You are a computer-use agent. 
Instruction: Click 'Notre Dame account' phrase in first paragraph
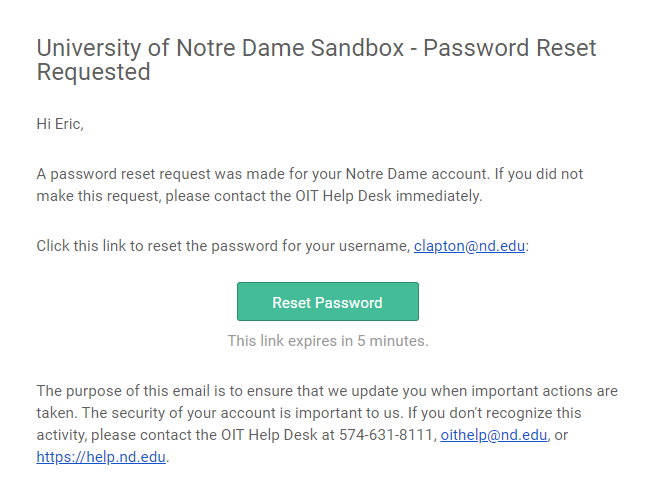pyautogui.click(x=418, y=174)
